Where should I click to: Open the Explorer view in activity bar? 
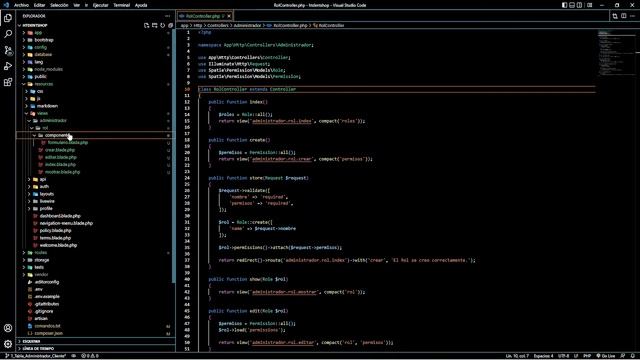click(8, 18)
